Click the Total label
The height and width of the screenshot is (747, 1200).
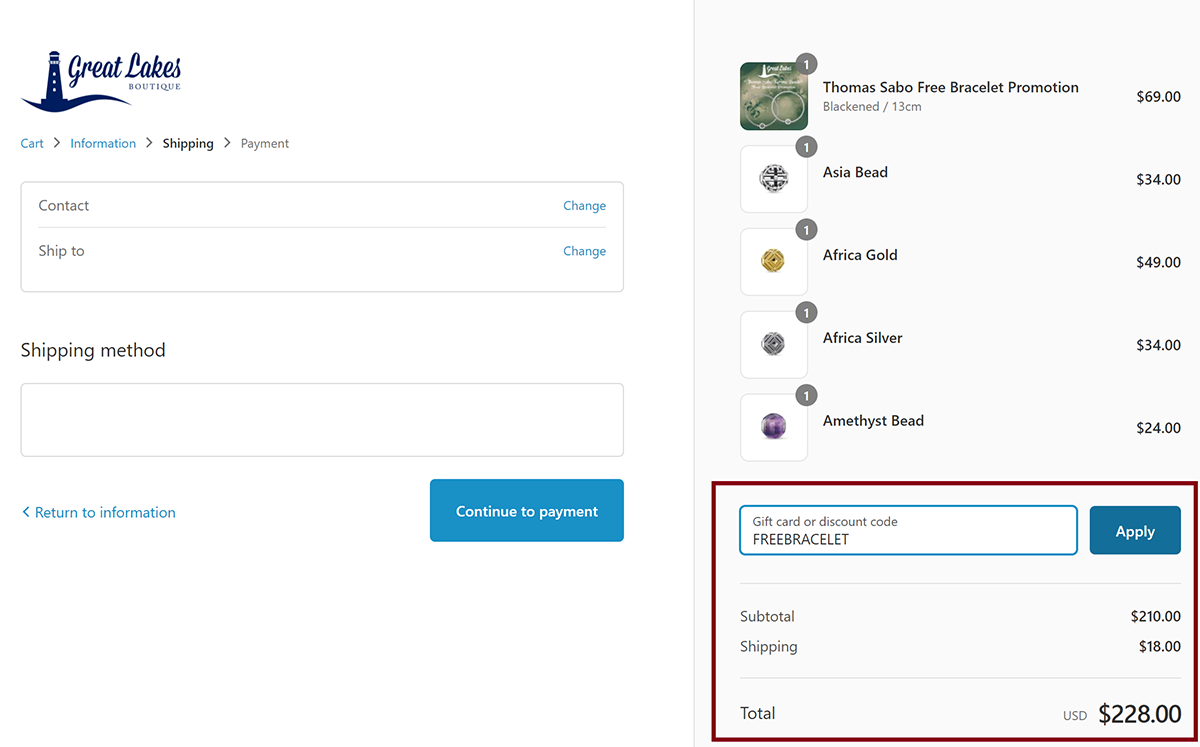[758, 714]
